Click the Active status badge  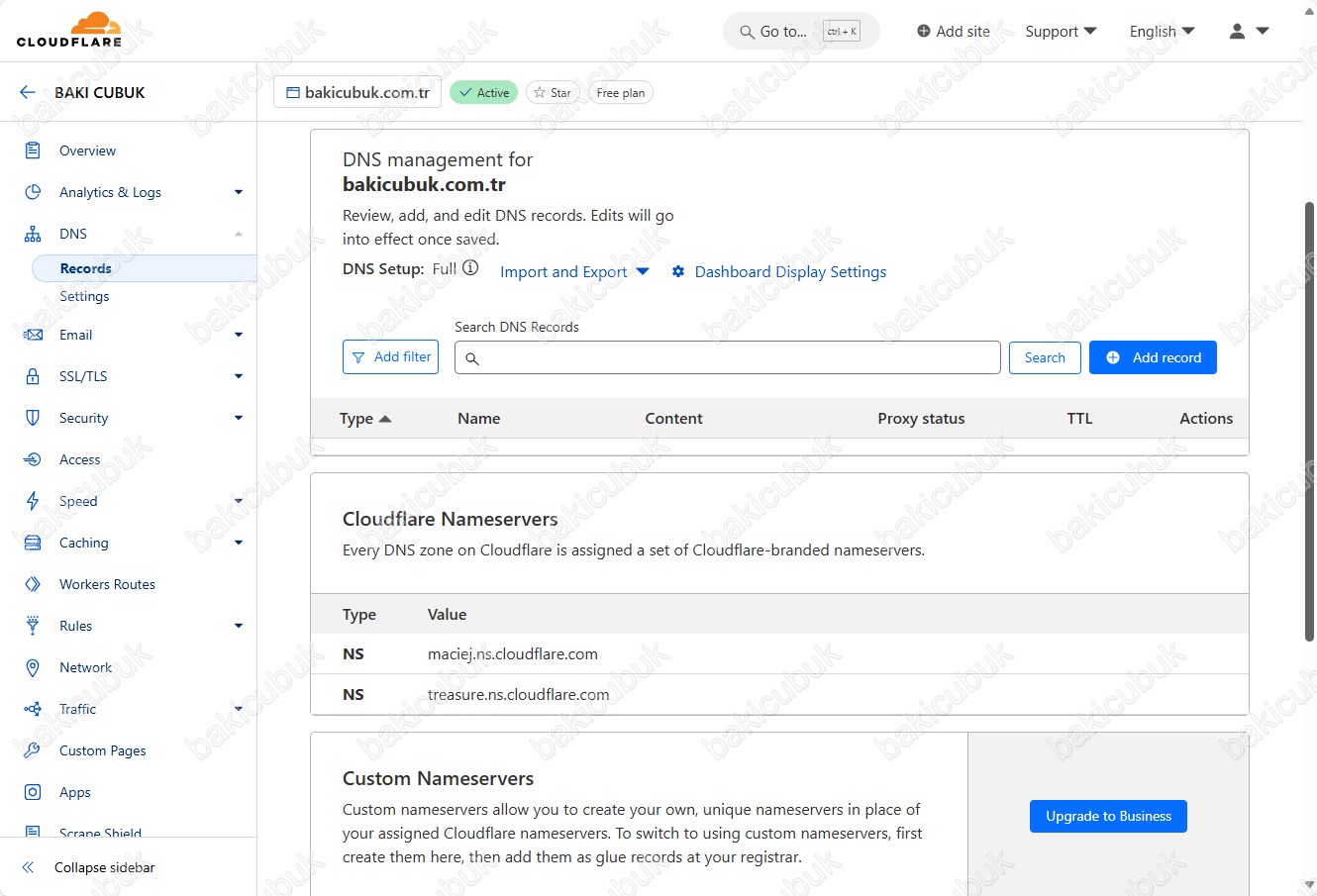484,92
